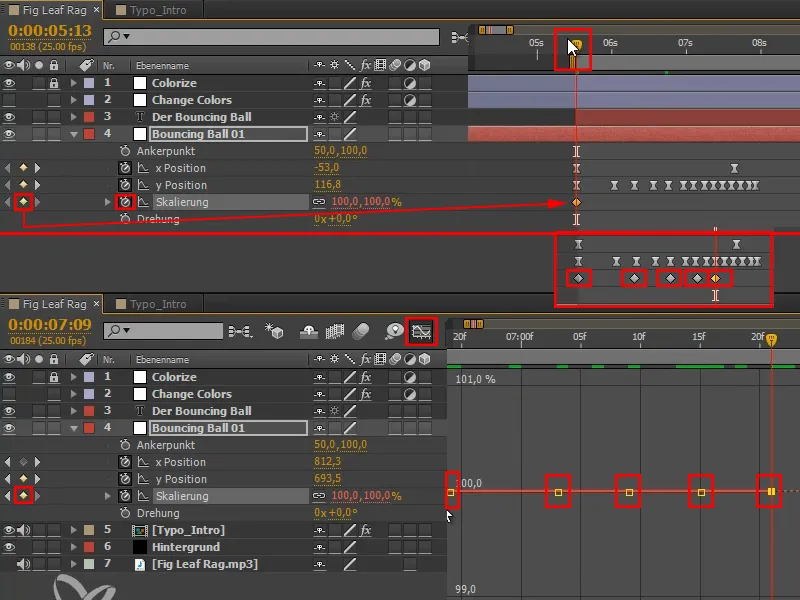This screenshot has height=600, width=800.
Task: Expand Skalierung property in the 0:00:07:09 timeline
Action: [x=107, y=496]
